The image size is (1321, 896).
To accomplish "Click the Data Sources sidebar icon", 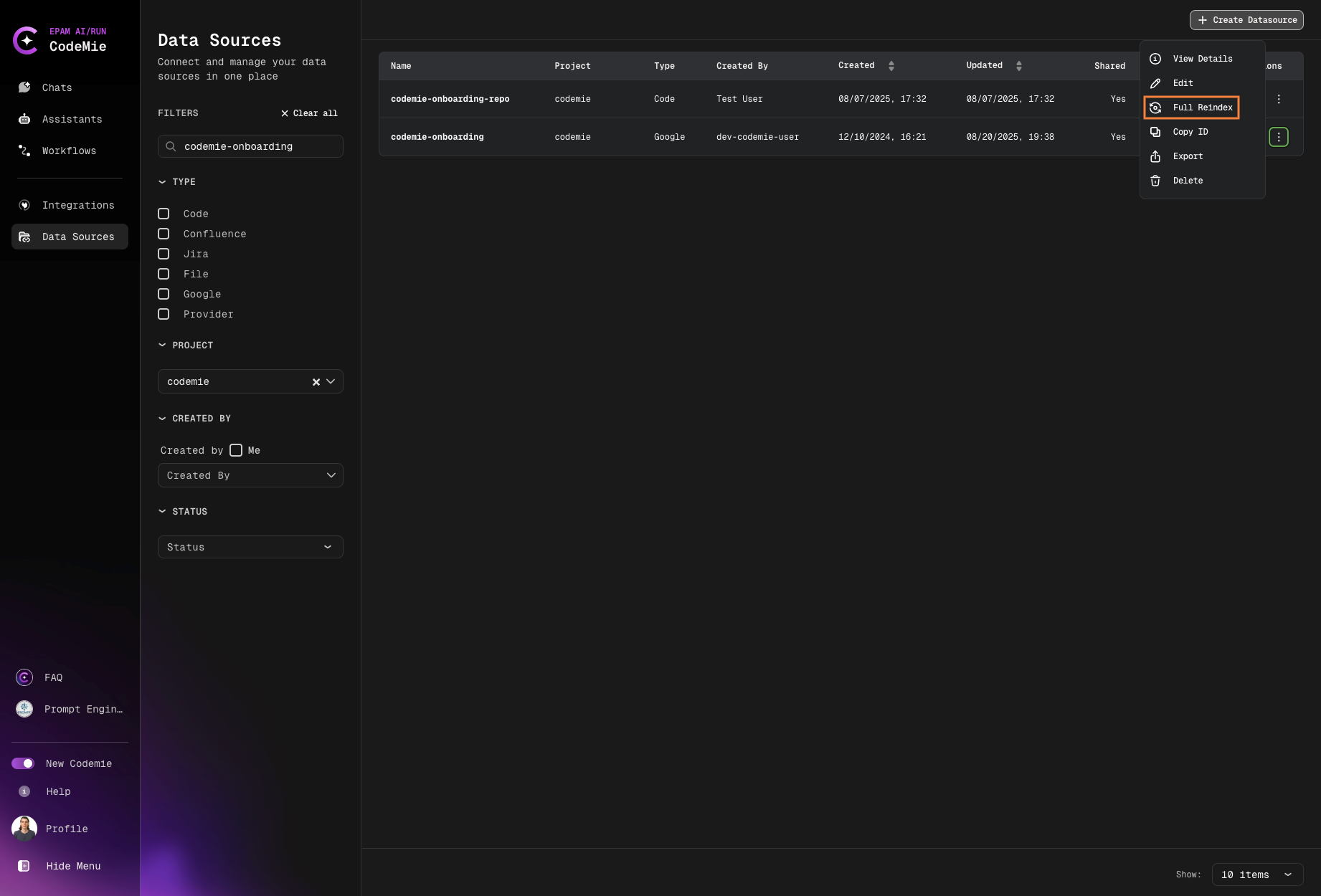I will (x=24, y=237).
